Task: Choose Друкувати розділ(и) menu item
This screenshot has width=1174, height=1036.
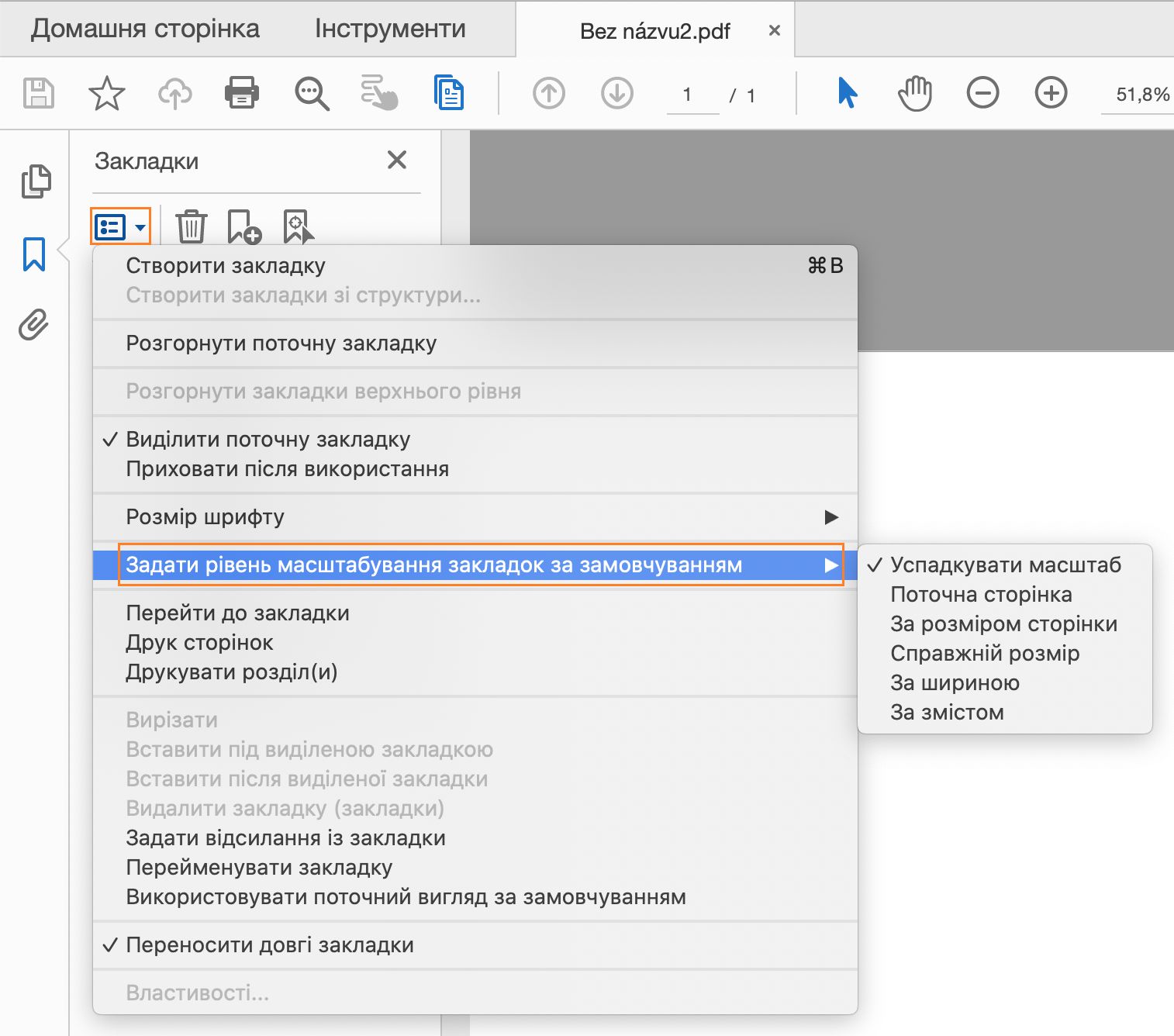Action: pyautogui.click(x=475, y=672)
